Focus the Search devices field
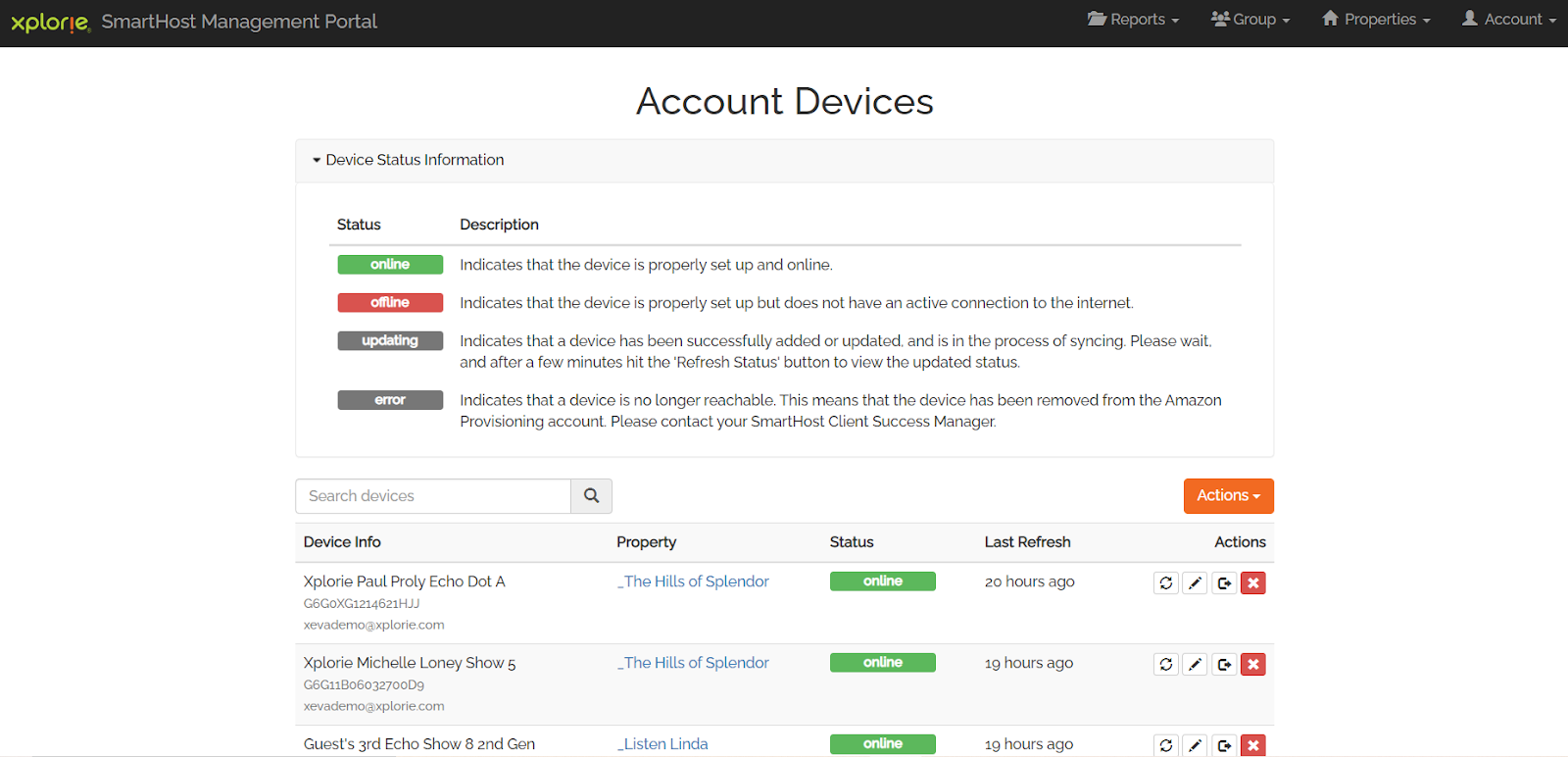1568x757 pixels. coord(433,496)
